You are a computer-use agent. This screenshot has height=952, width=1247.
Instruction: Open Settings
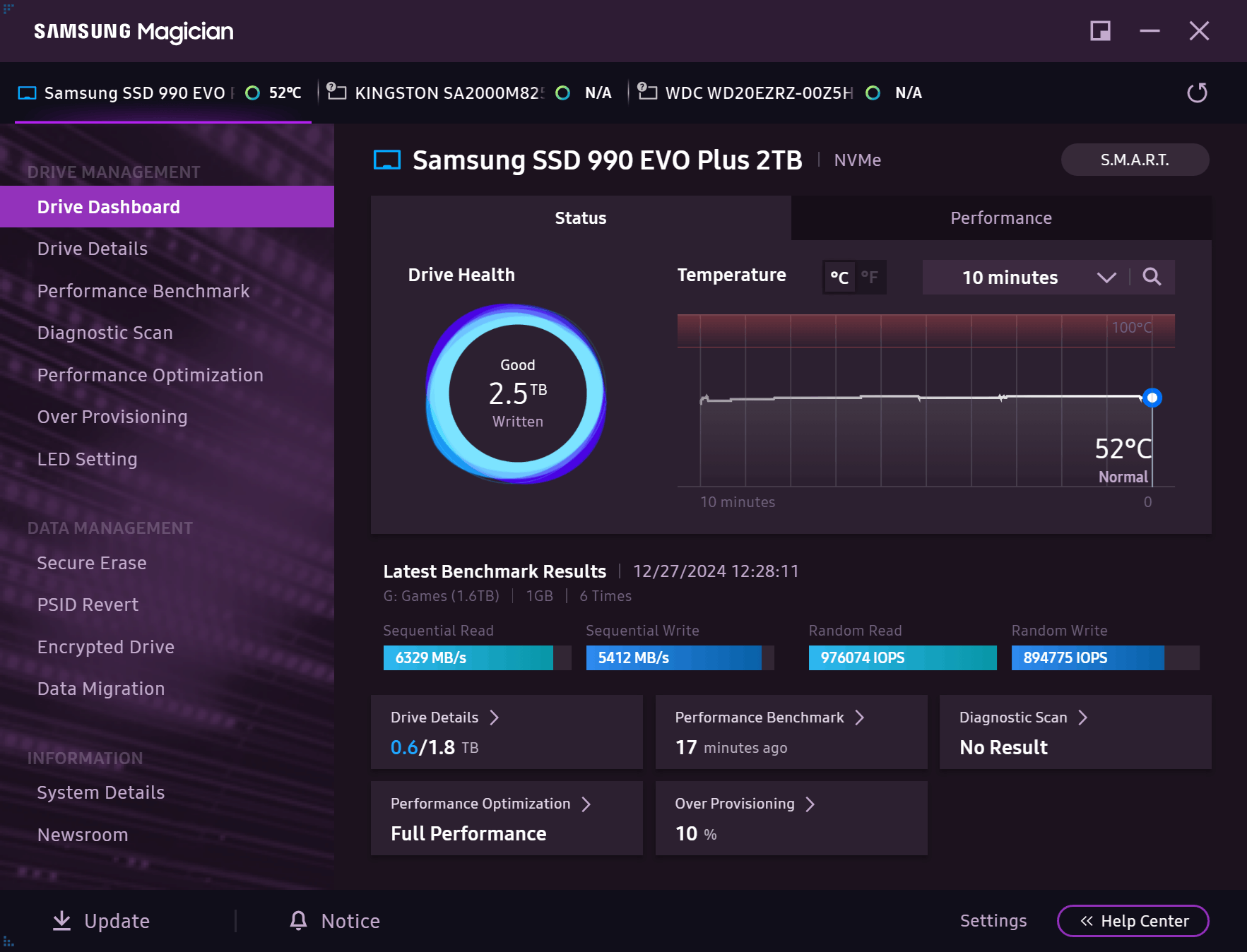point(993,921)
